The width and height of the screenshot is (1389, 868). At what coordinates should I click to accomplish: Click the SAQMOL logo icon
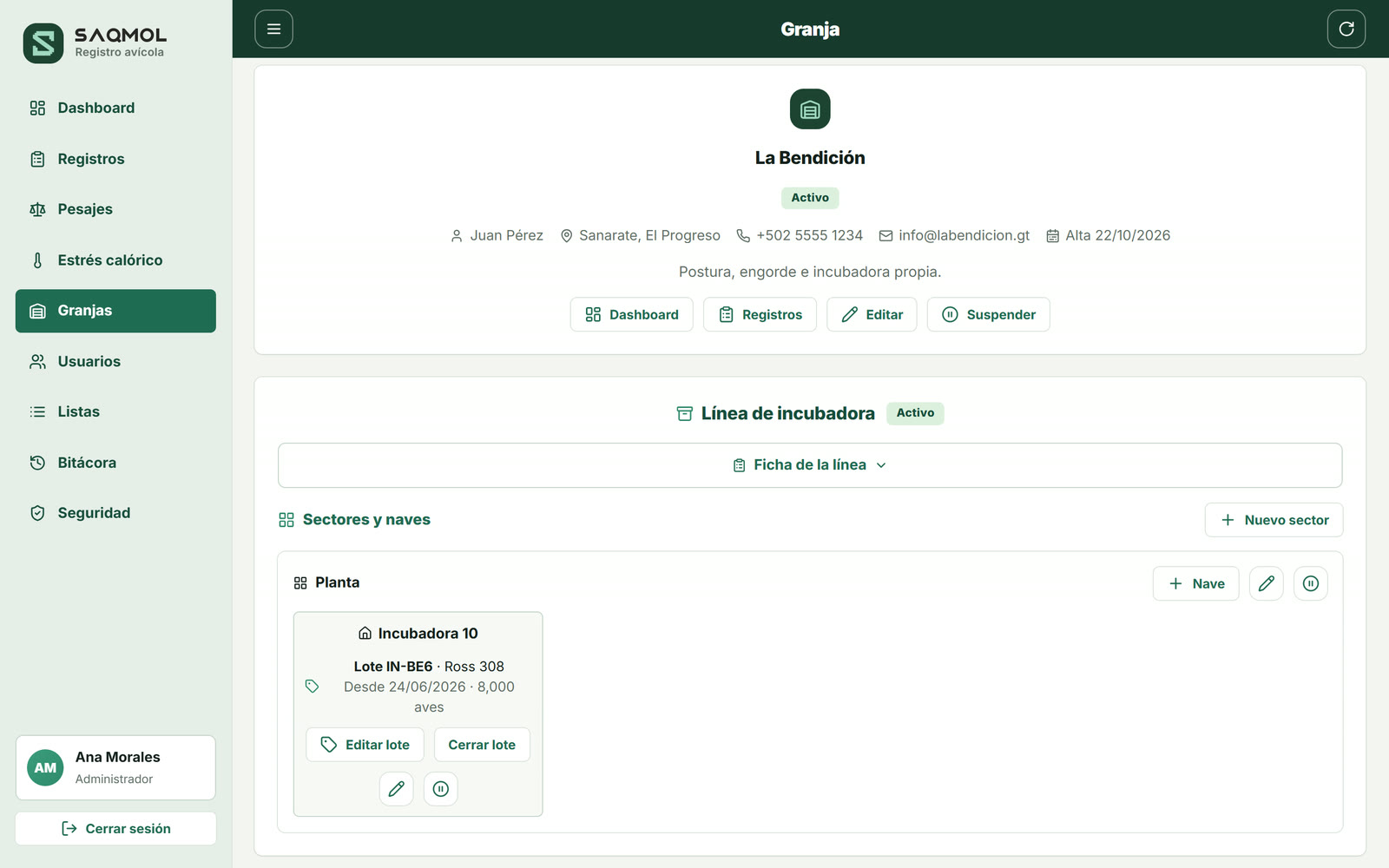click(43, 43)
